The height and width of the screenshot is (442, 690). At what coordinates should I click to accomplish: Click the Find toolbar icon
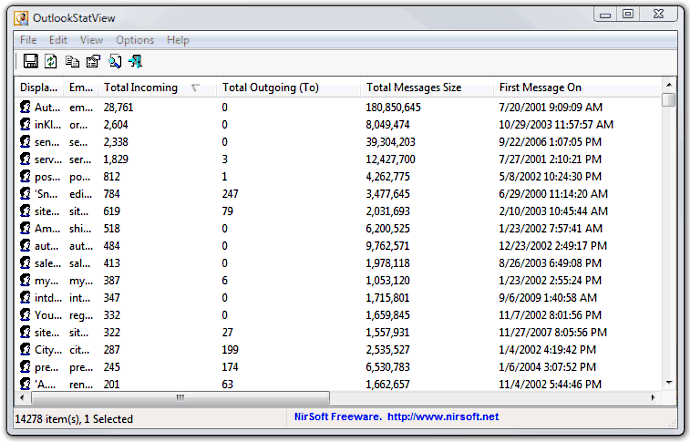click(x=115, y=62)
